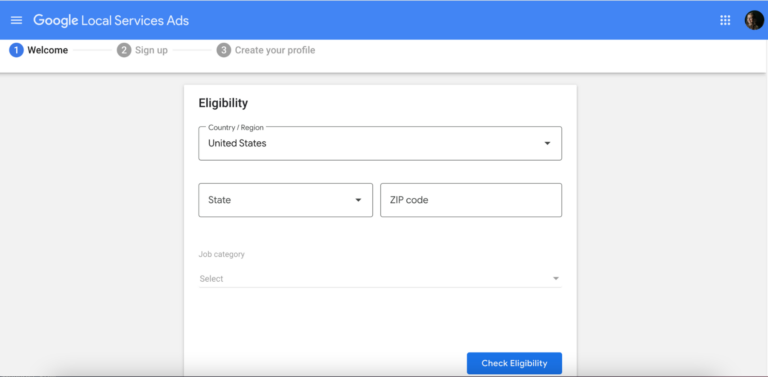The width and height of the screenshot is (768, 377).
Task: Open the United States country selector
Action: (x=380, y=143)
